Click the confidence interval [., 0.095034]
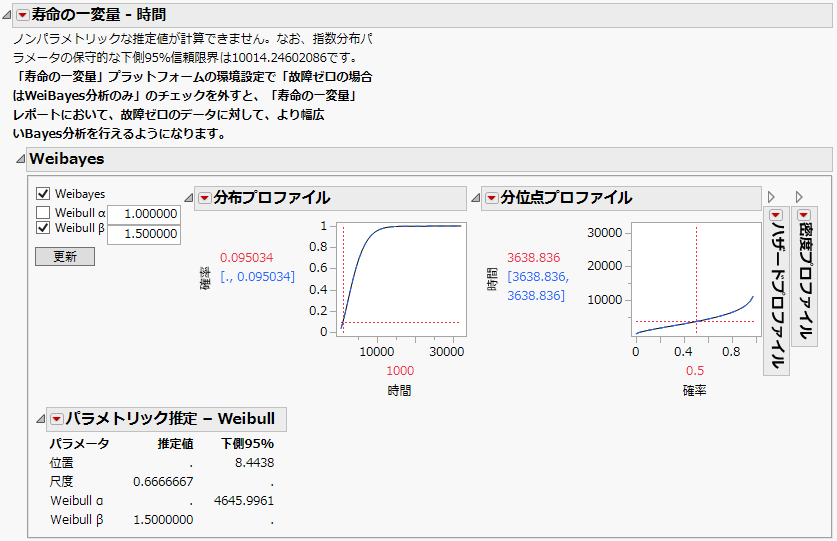 click(x=257, y=277)
